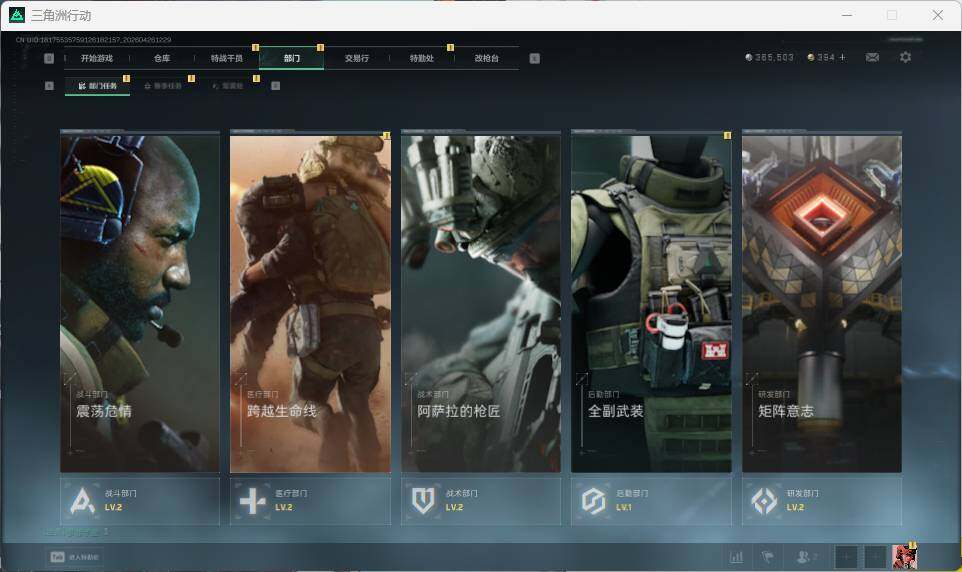Open the bar chart statistics icon

(x=736, y=557)
